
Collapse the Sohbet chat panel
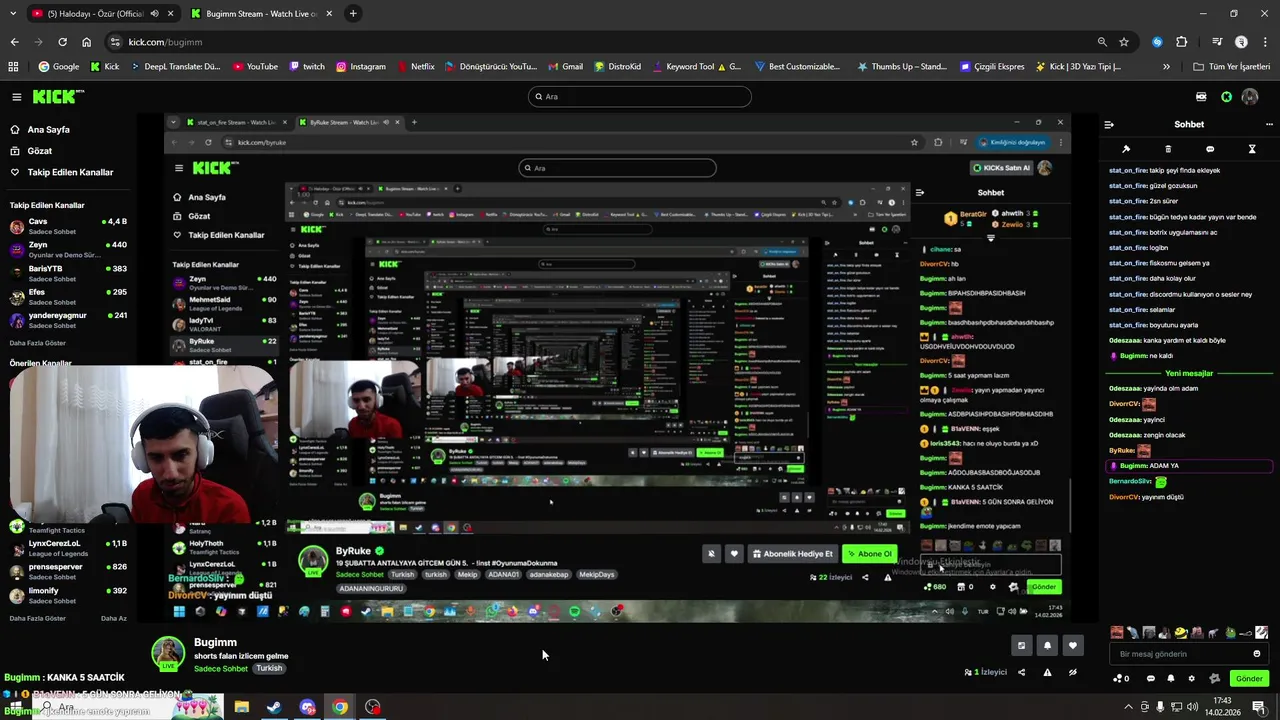pyautogui.click(x=1109, y=125)
